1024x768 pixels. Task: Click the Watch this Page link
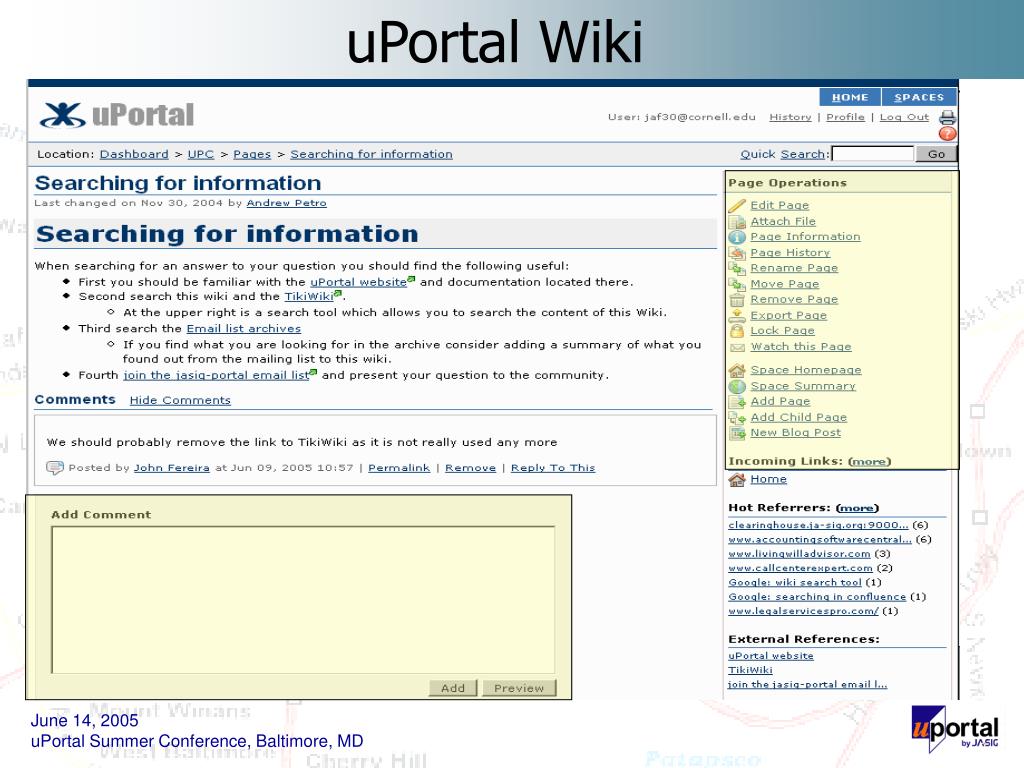801,346
